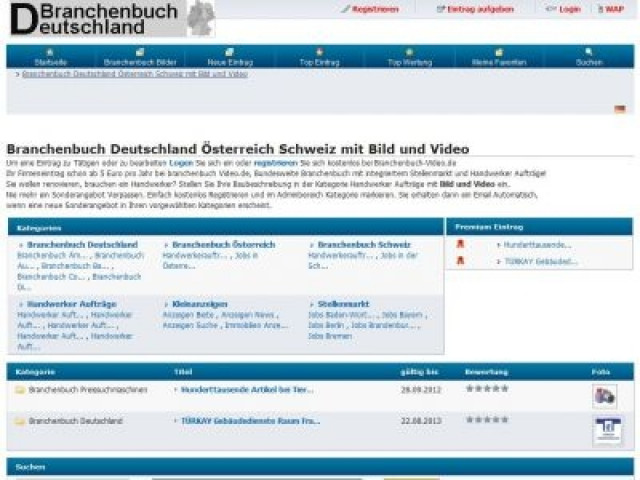
Task: Click the Bewertung column header
Action: 486,372
